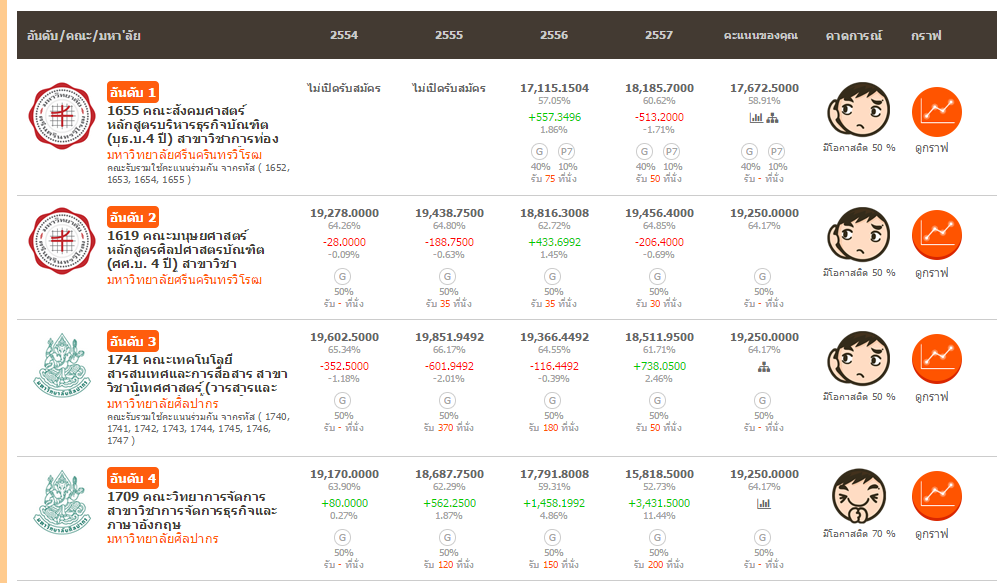Click ดูกราฟ label in rank 4 row
This screenshot has width=1007, height=583.
tap(932, 534)
